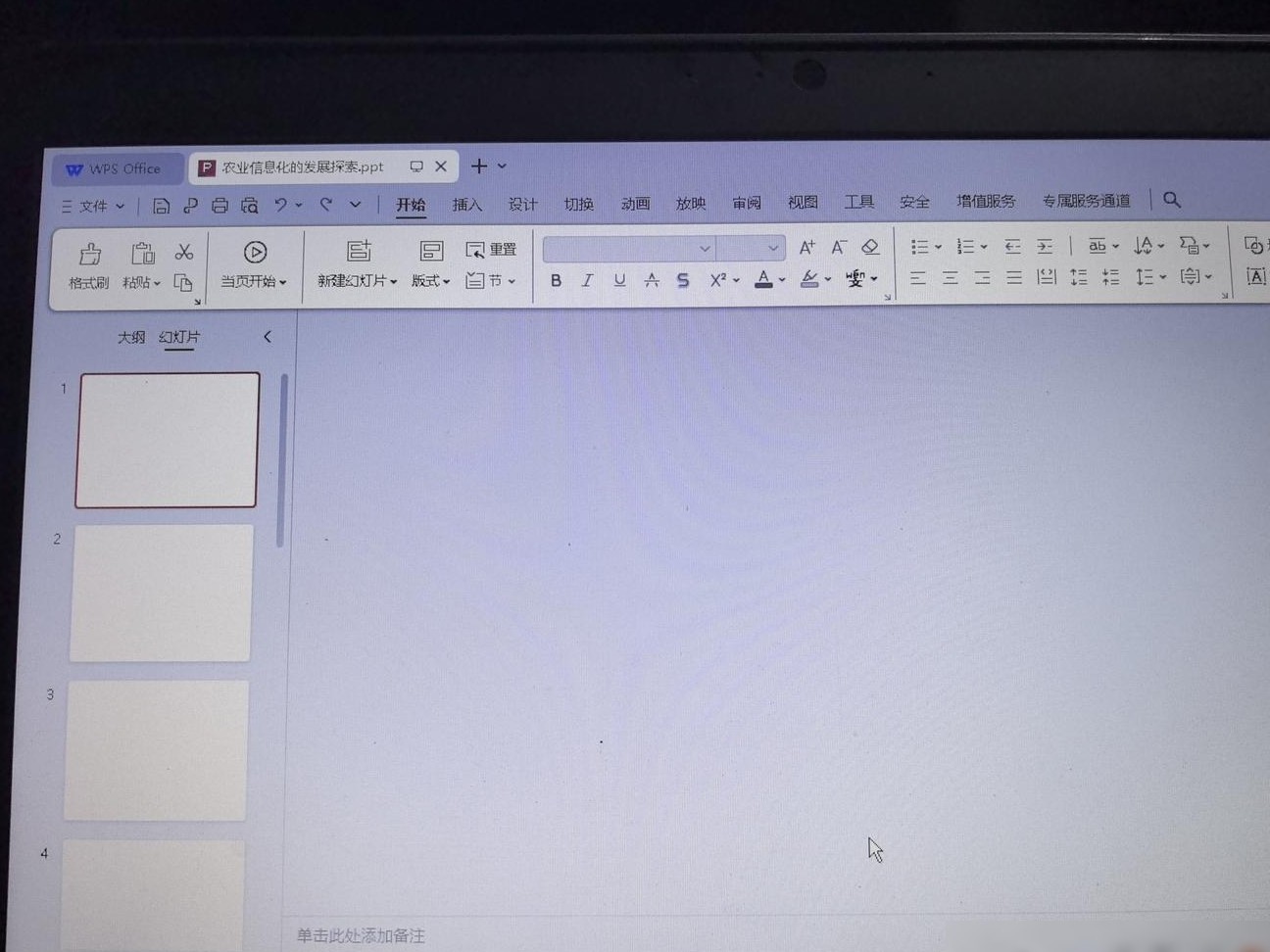
Task: Redo the last action
Action: 326,204
